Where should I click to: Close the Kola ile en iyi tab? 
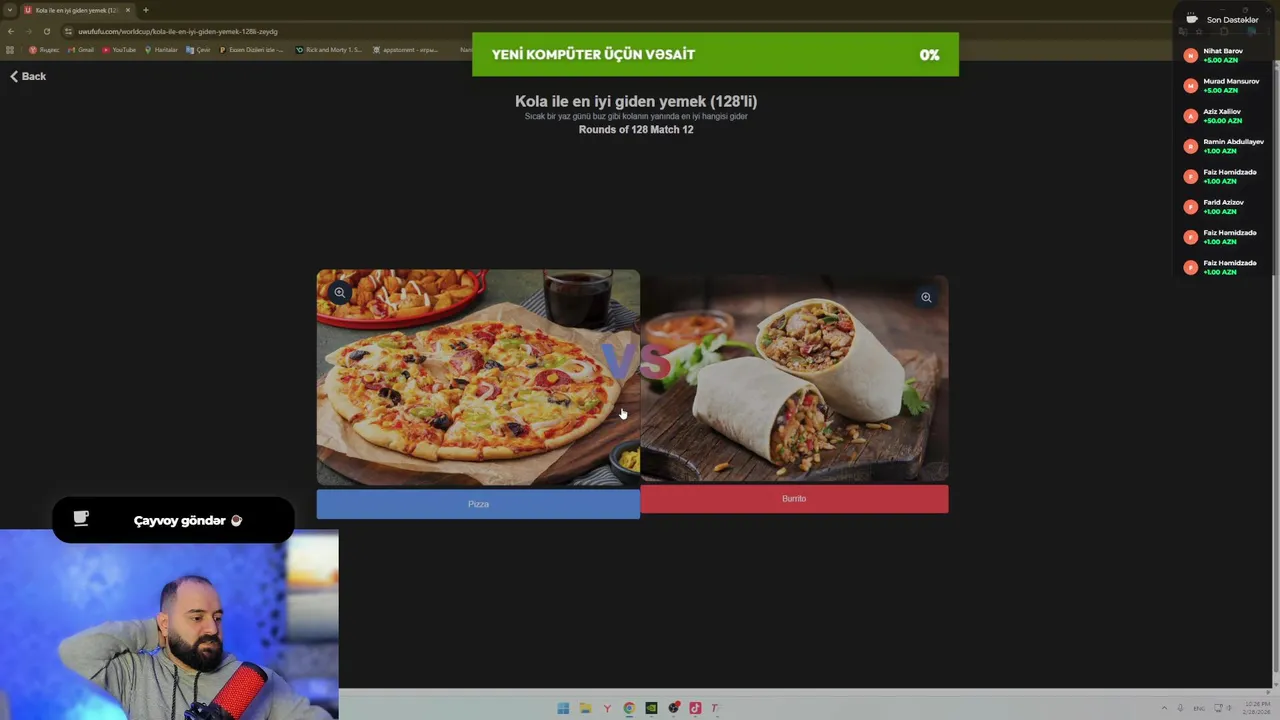click(x=128, y=10)
